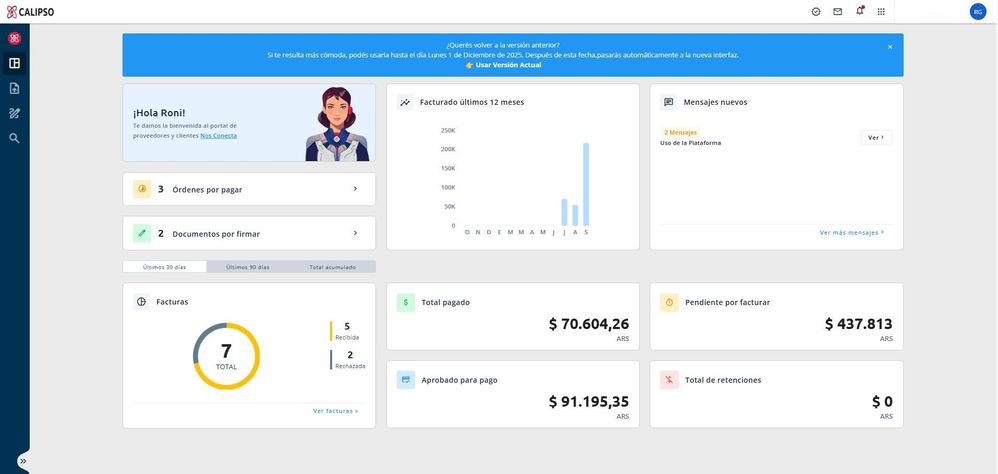Image resolution: width=998 pixels, height=474 pixels.
Task: Click the Total pagado dollar icon
Action: (405, 303)
